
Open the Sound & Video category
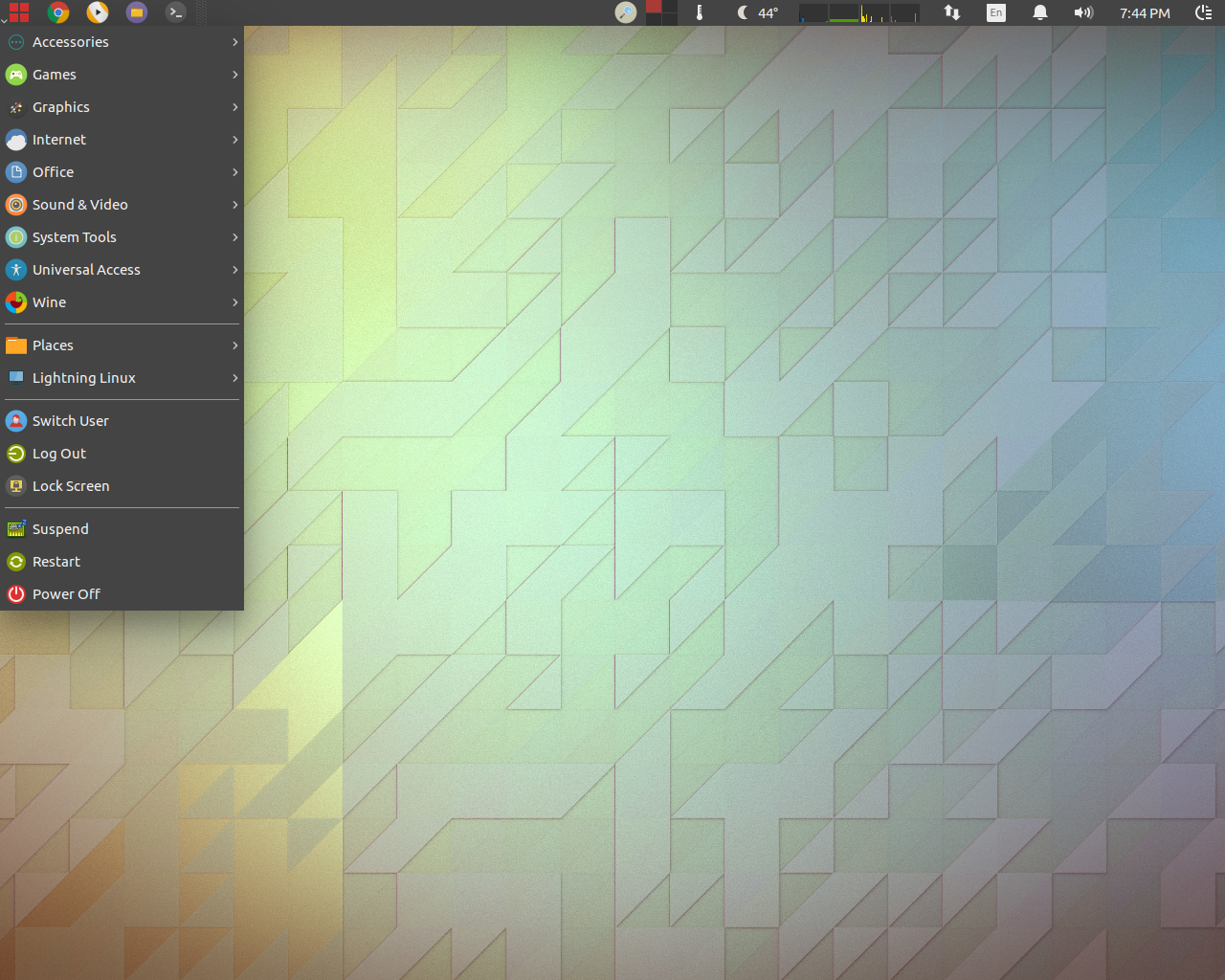click(122, 205)
